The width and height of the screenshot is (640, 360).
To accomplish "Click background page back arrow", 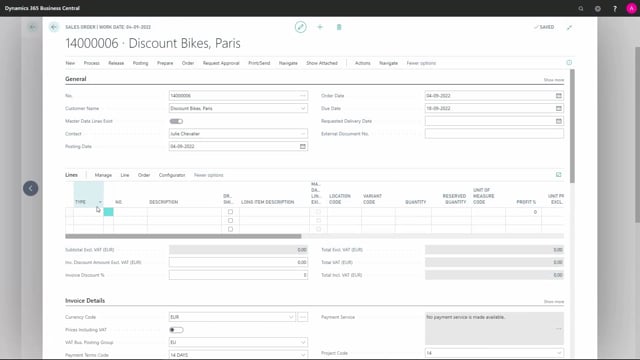I will pos(33,27).
